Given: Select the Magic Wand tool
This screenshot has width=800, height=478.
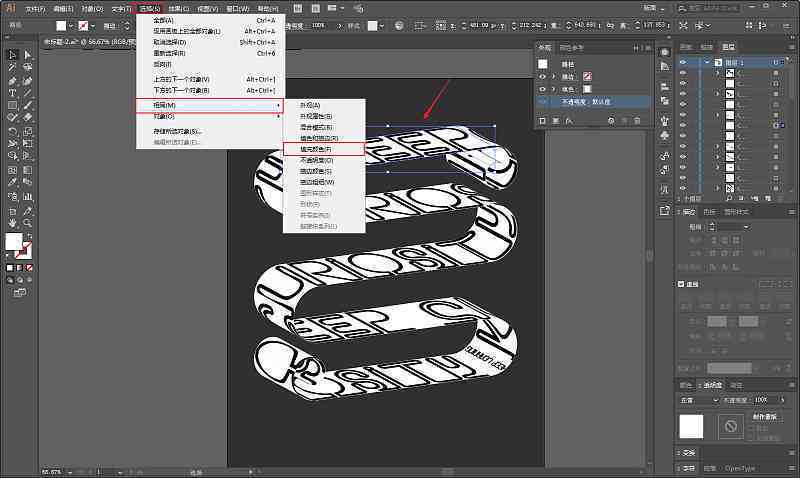Looking at the screenshot, I should coord(13,67).
